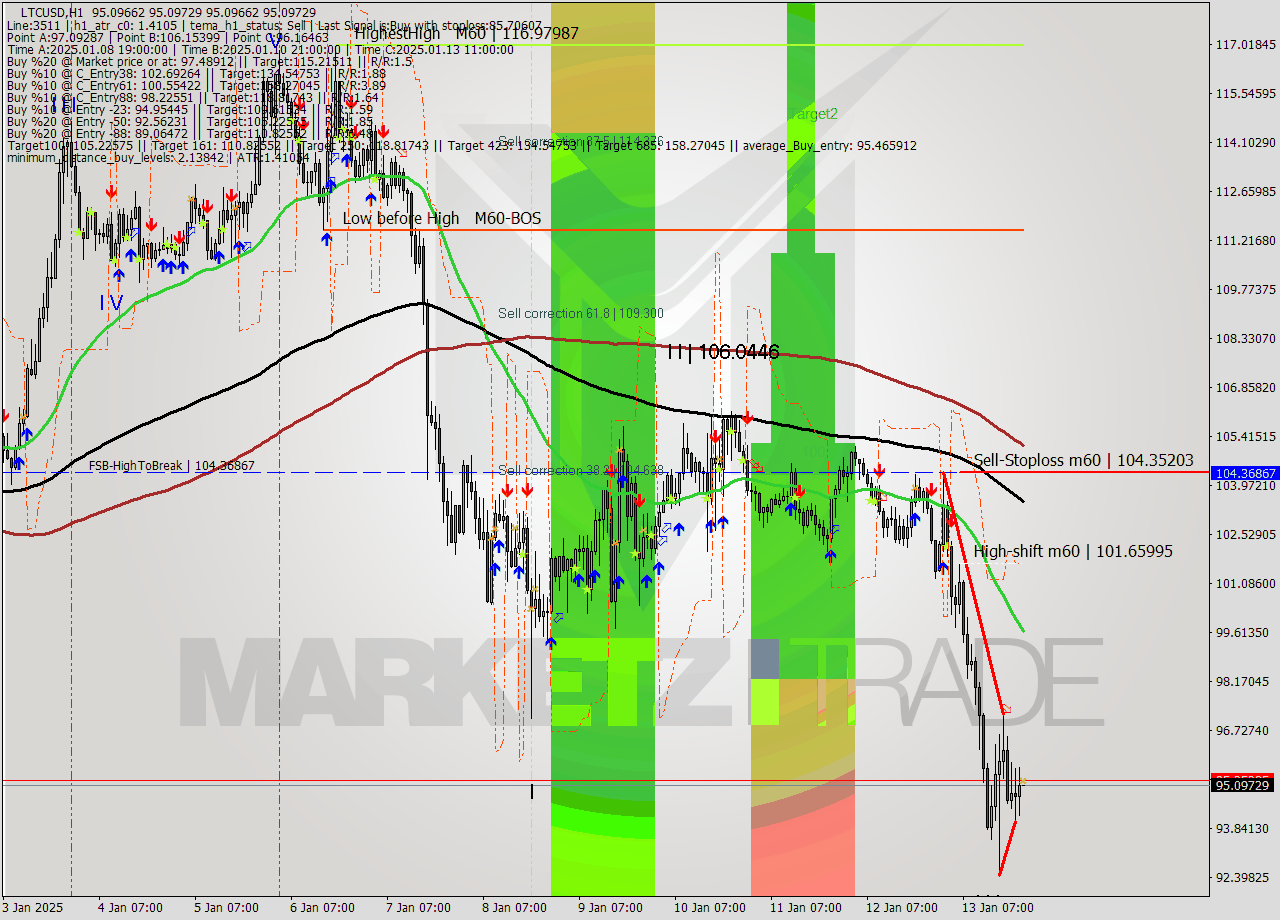Click the '5 Jan 07:00' time label

click(x=225, y=908)
